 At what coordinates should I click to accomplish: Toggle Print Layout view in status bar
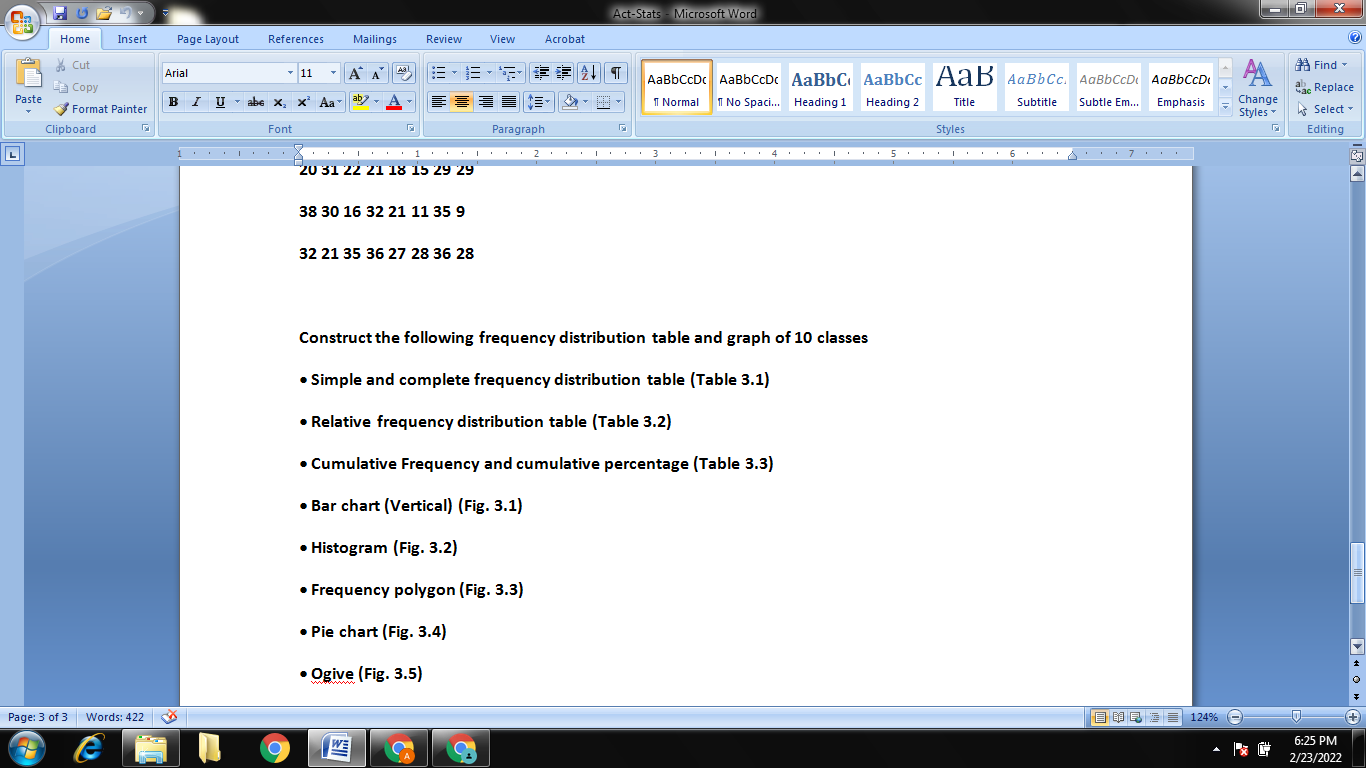tap(1100, 717)
